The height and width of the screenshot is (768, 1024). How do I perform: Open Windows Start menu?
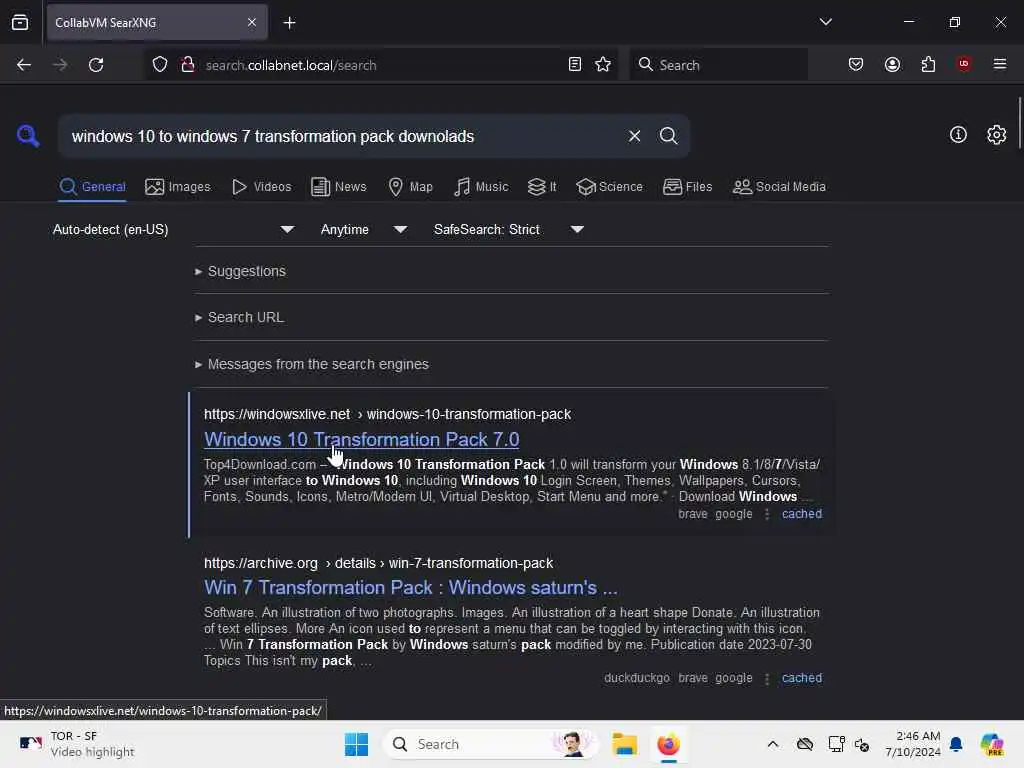click(x=356, y=744)
